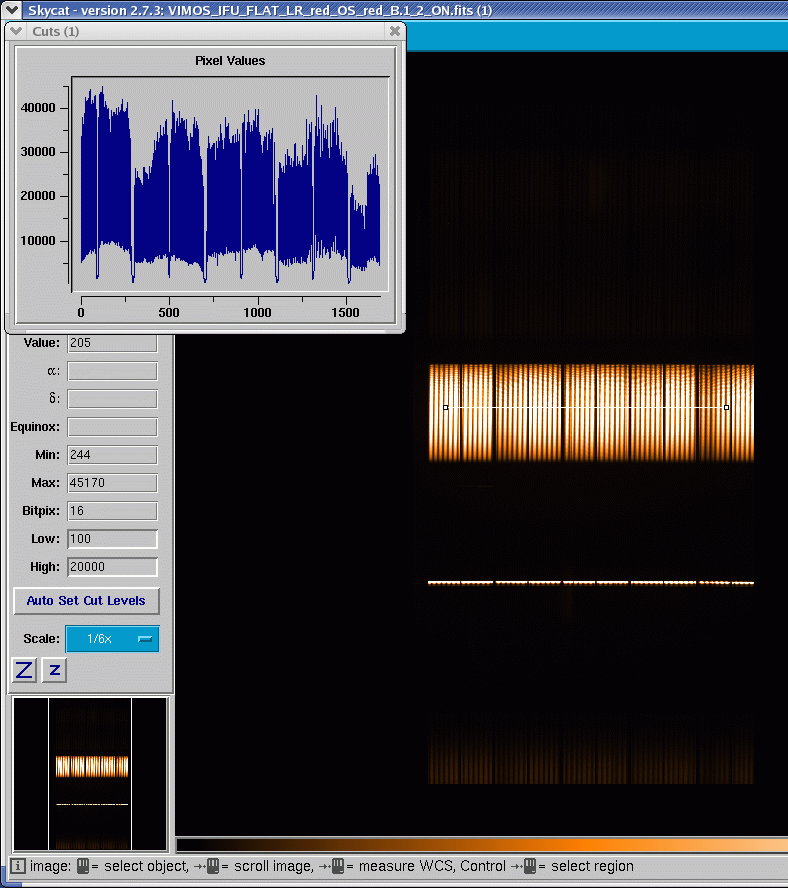Click the small z zoom-out button
This screenshot has width=788, height=888.
[x=55, y=670]
